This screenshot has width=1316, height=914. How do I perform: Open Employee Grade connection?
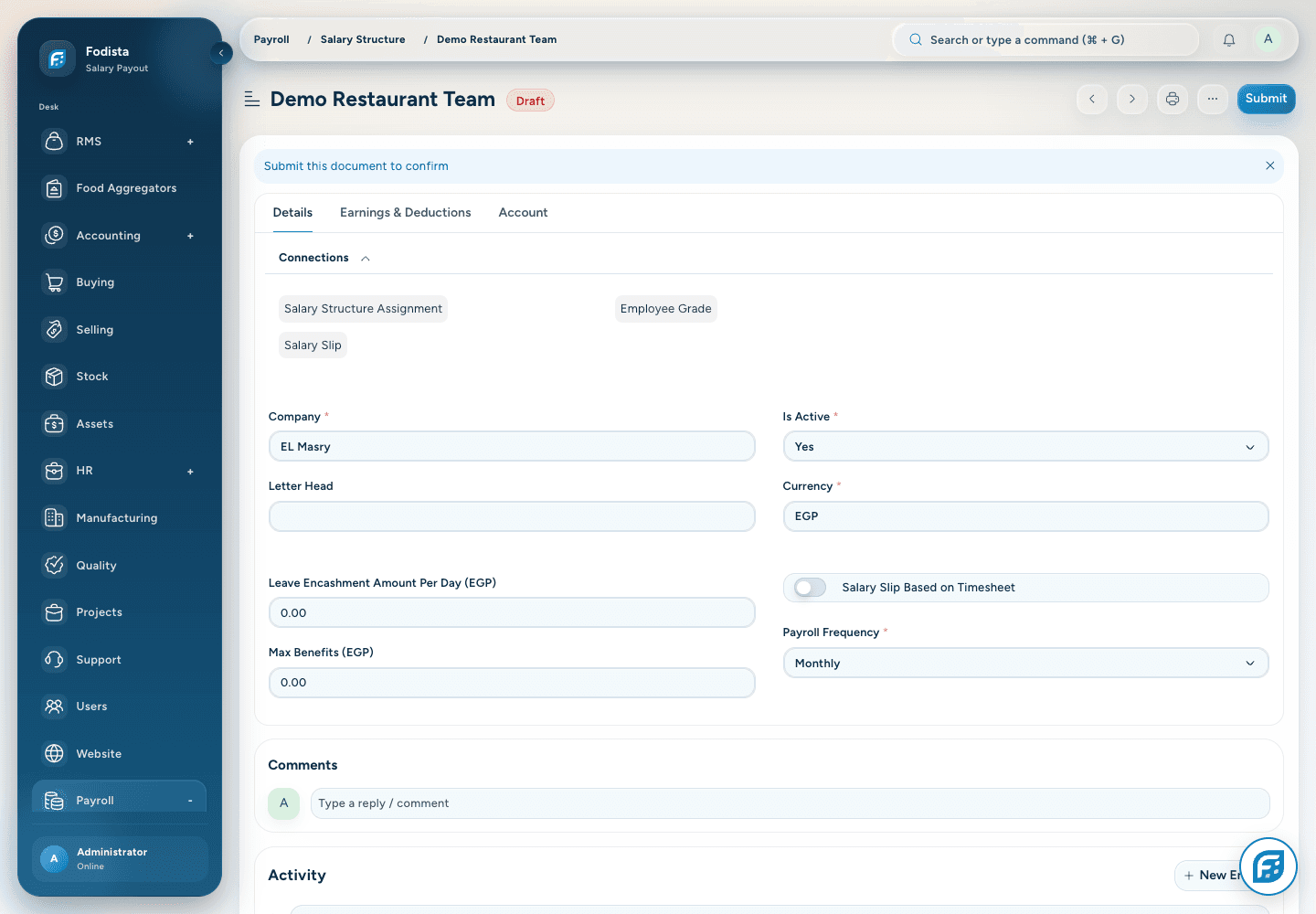[x=665, y=309]
